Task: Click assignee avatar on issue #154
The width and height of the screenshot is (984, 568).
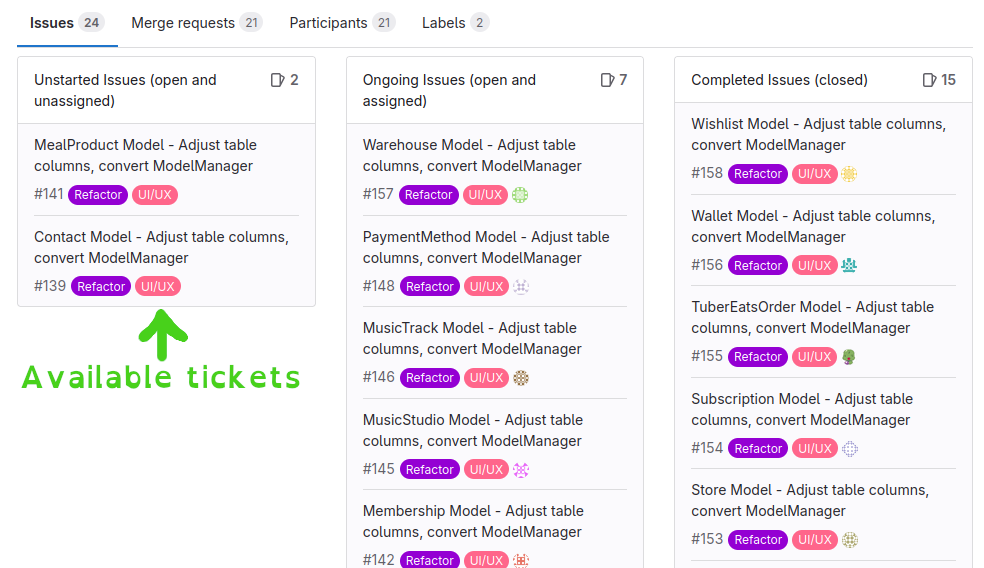Action: click(850, 449)
